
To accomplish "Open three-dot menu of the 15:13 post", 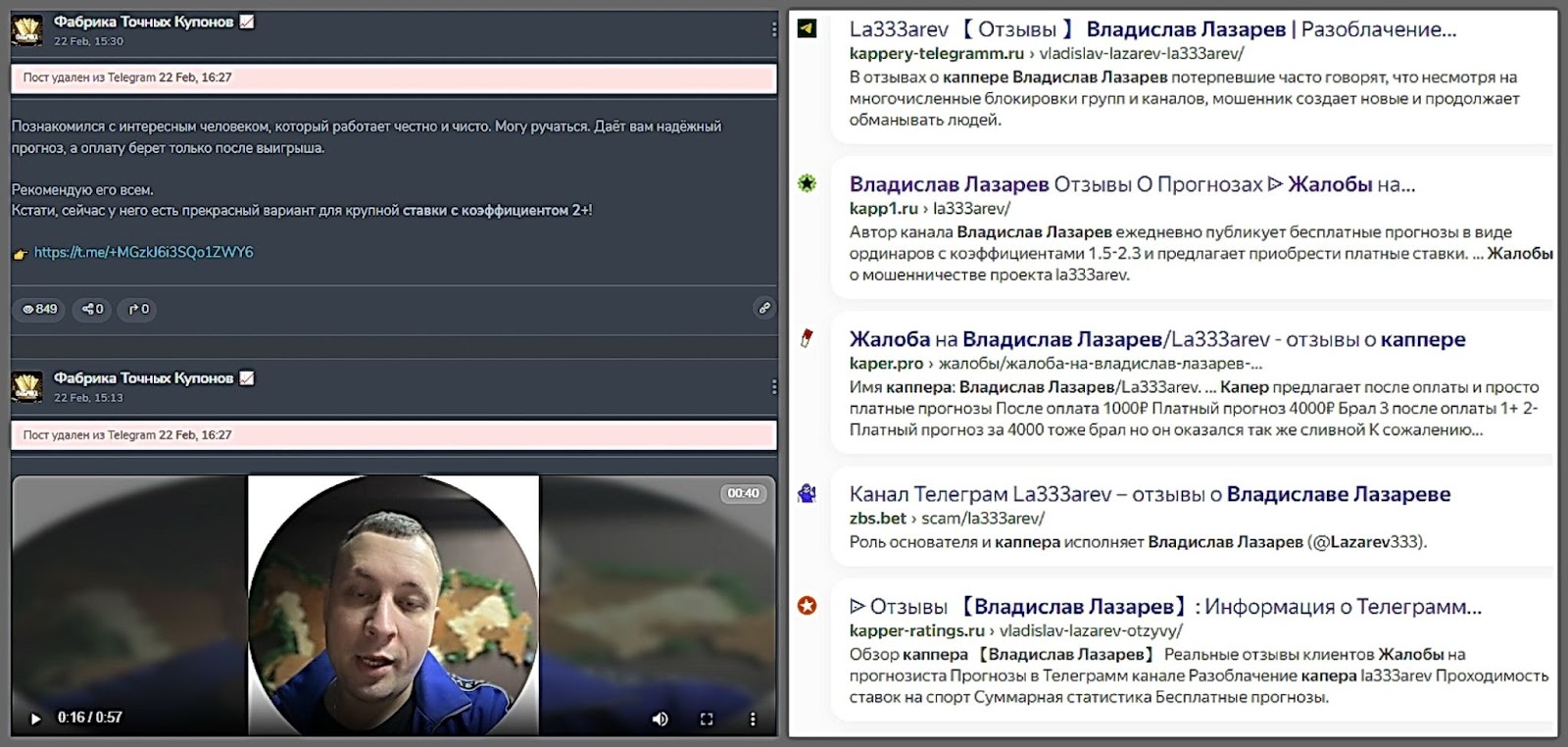I will pyautogui.click(x=773, y=387).
